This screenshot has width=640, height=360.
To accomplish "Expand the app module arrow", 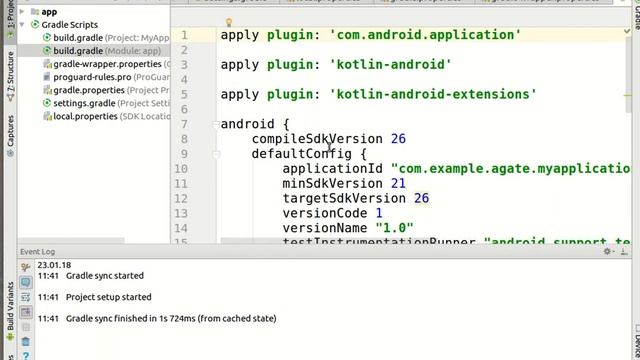I will [x=22, y=12].
